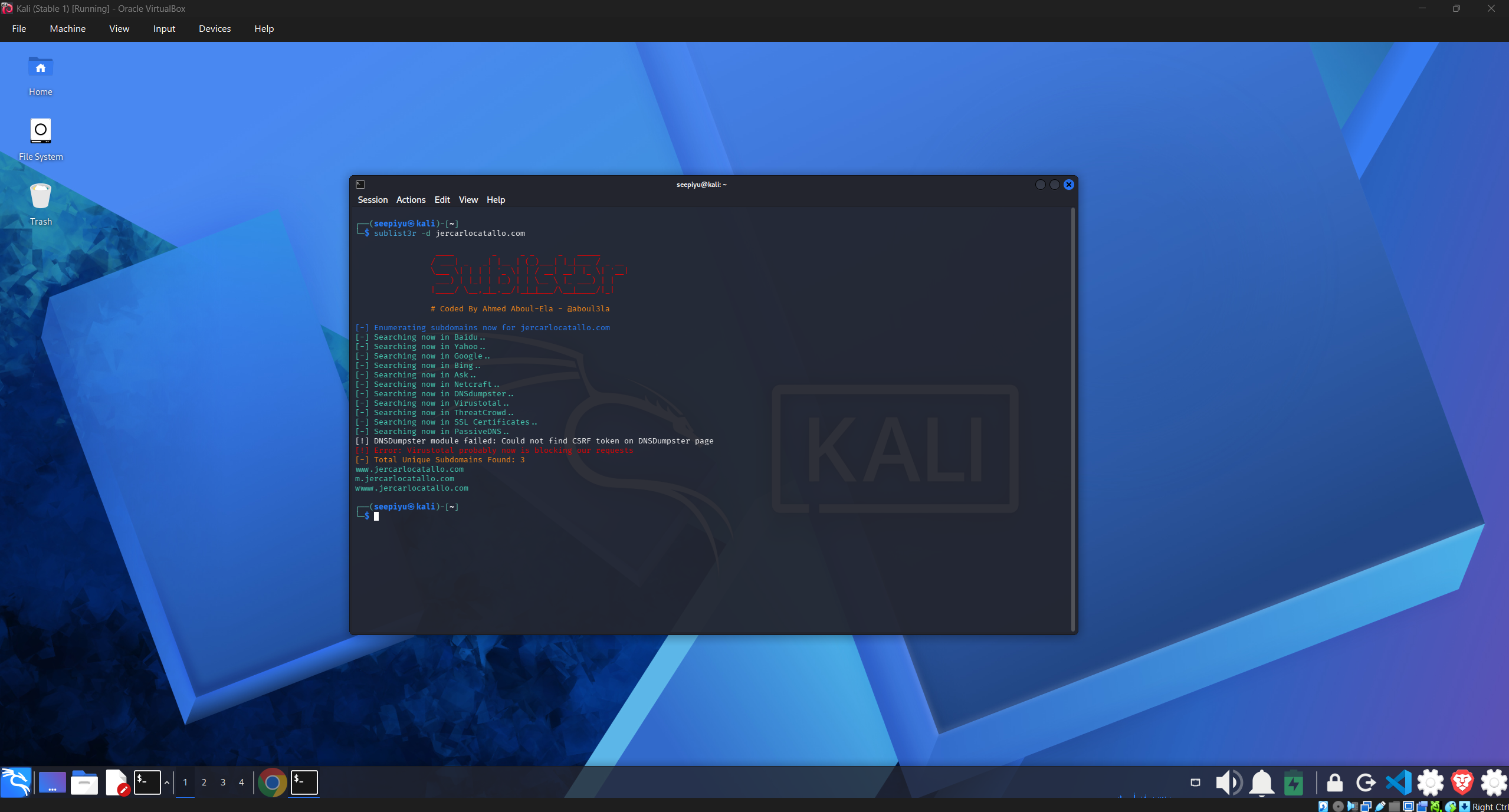Open Google Chrome from the panel

272,783
